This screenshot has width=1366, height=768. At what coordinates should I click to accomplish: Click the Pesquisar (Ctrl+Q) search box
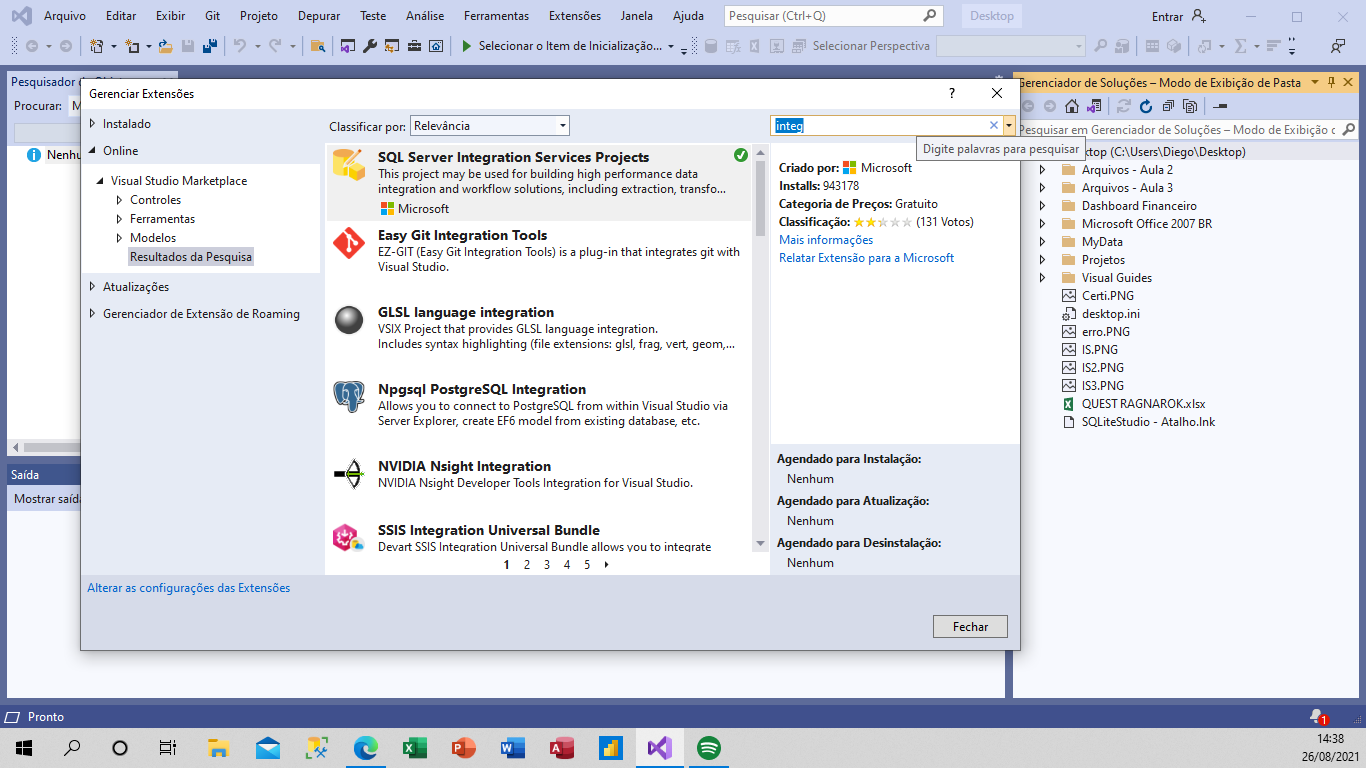[832, 16]
